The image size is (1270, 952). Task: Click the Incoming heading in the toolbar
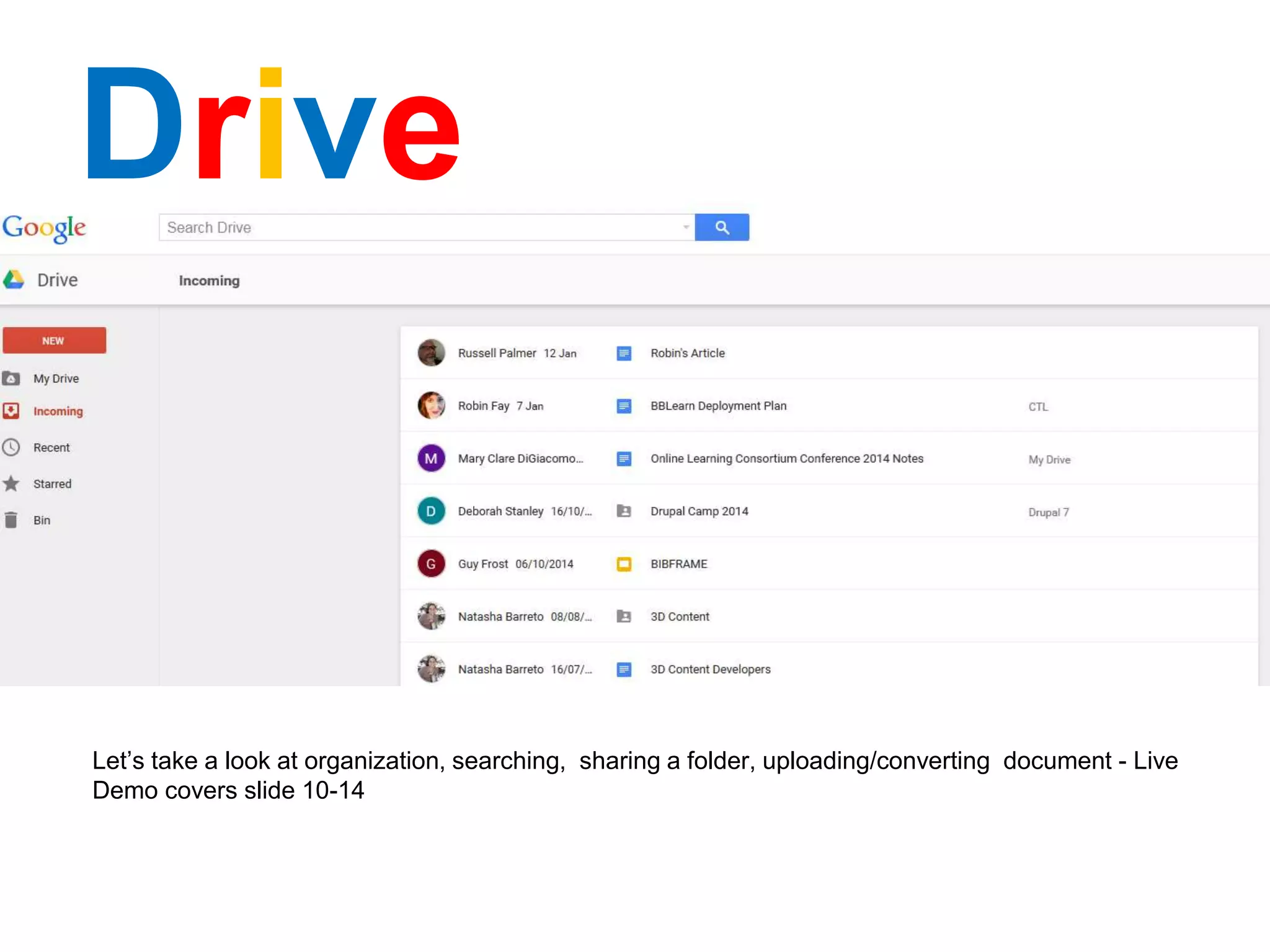click(209, 281)
